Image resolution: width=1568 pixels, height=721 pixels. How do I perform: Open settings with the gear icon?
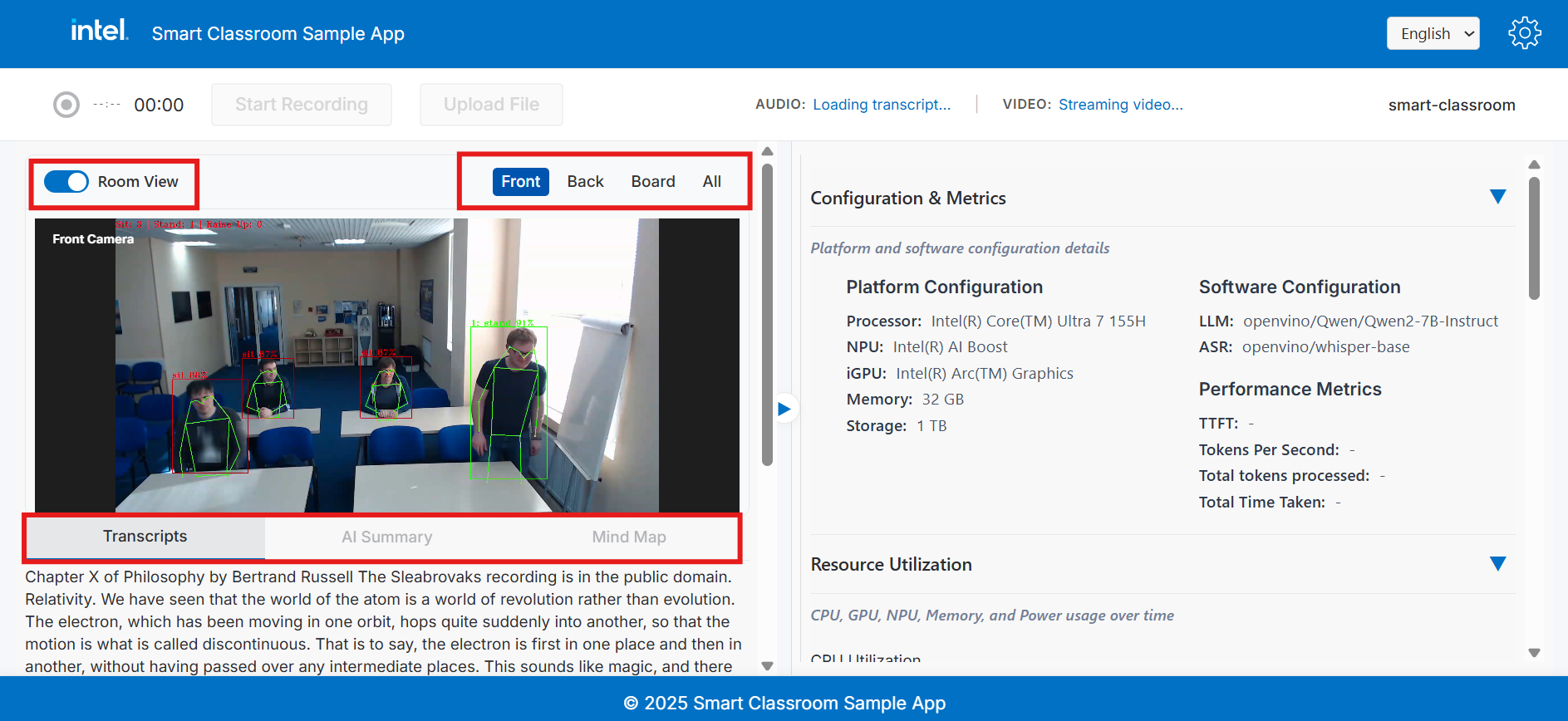(1524, 33)
